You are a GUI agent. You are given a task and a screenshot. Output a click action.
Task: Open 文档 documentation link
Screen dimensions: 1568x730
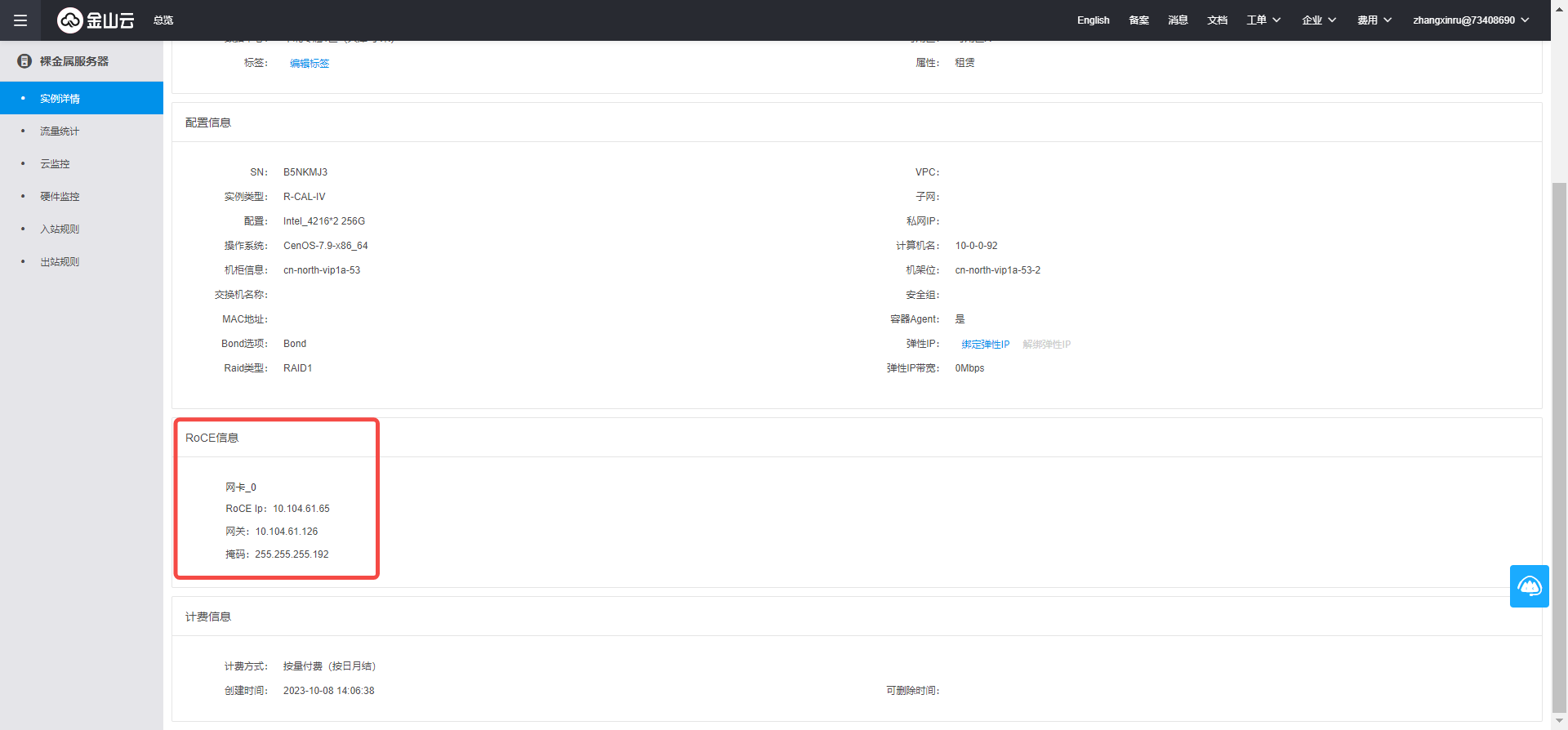tap(1217, 20)
